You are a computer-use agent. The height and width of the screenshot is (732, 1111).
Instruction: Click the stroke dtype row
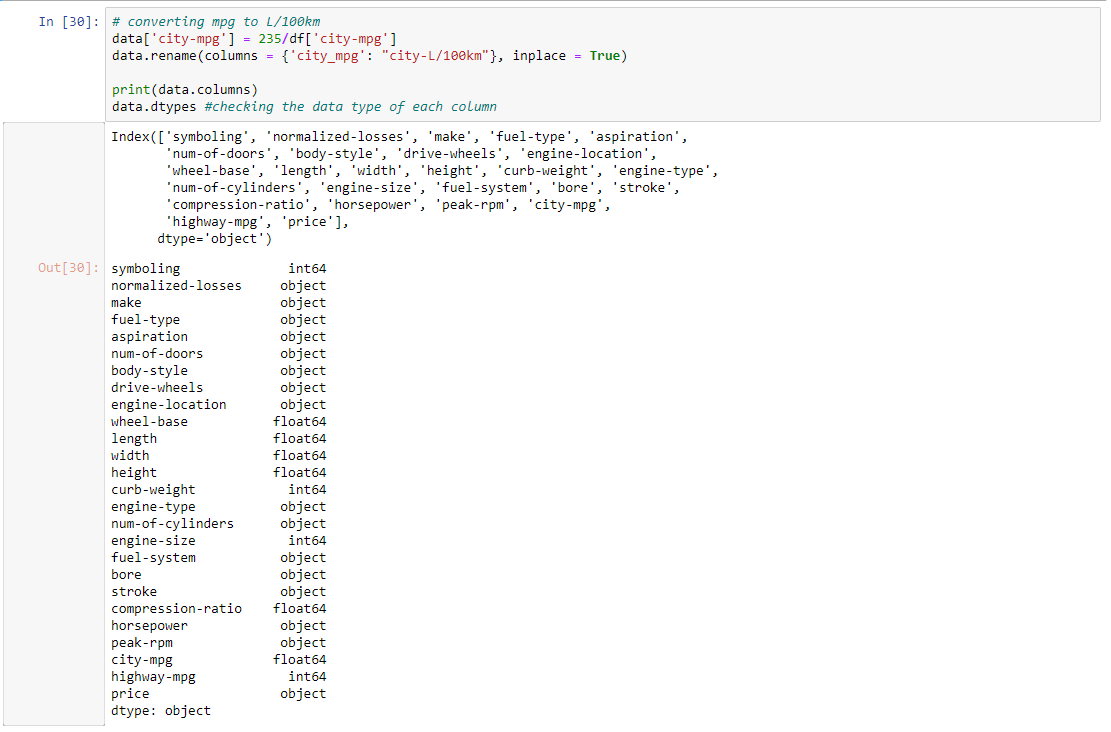point(218,592)
